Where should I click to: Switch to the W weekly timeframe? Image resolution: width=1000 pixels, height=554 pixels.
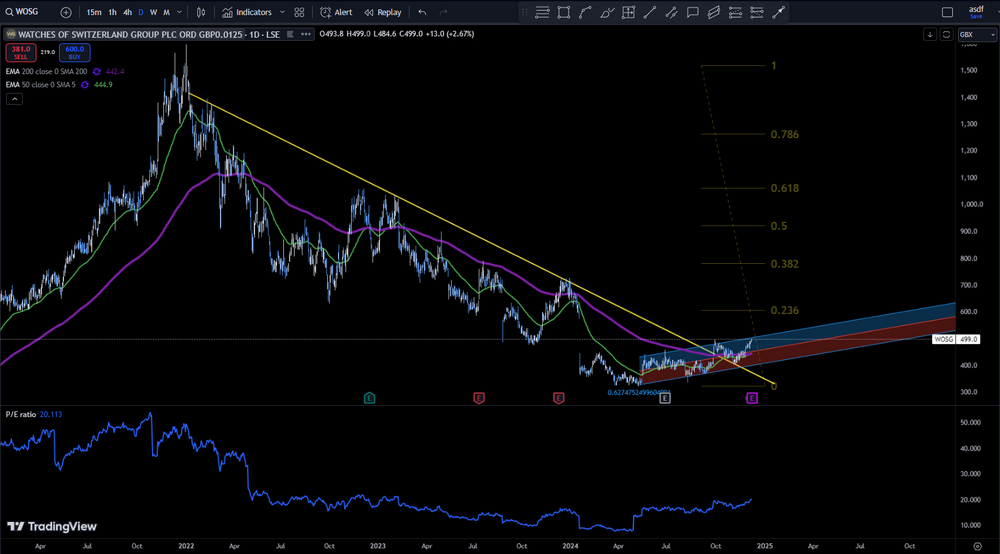coord(153,12)
